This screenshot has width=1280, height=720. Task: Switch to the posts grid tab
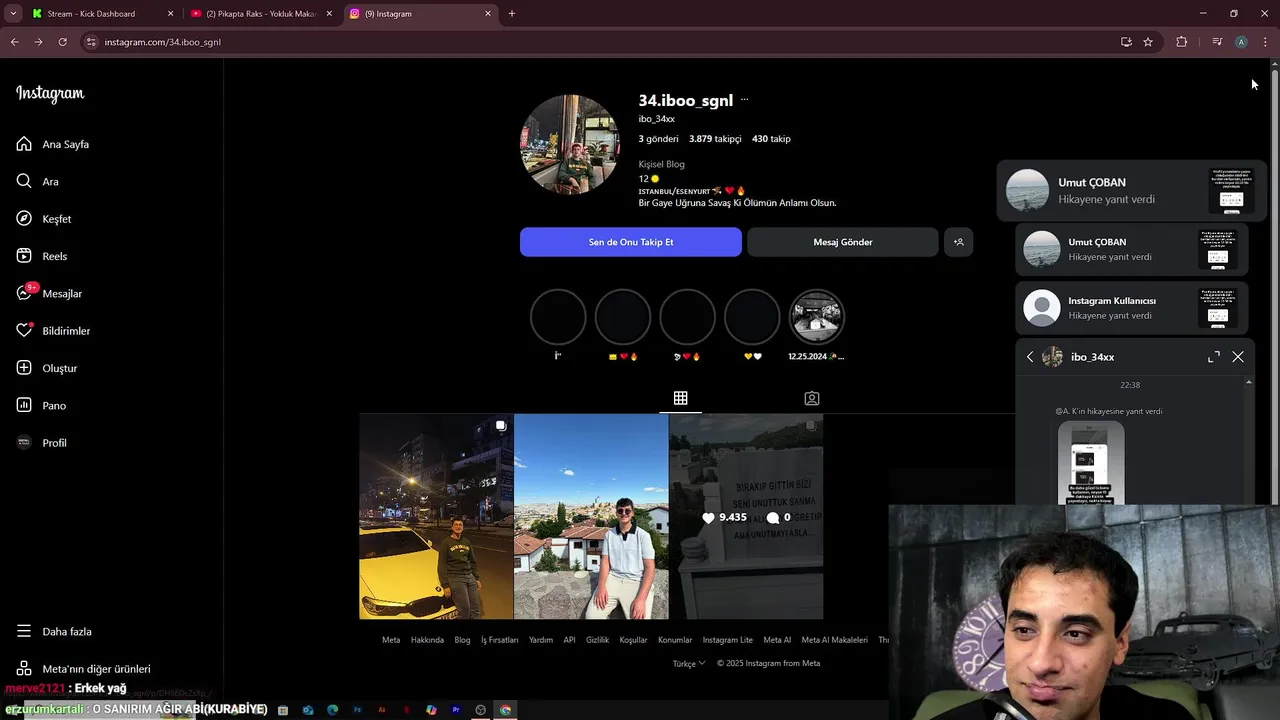point(680,398)
